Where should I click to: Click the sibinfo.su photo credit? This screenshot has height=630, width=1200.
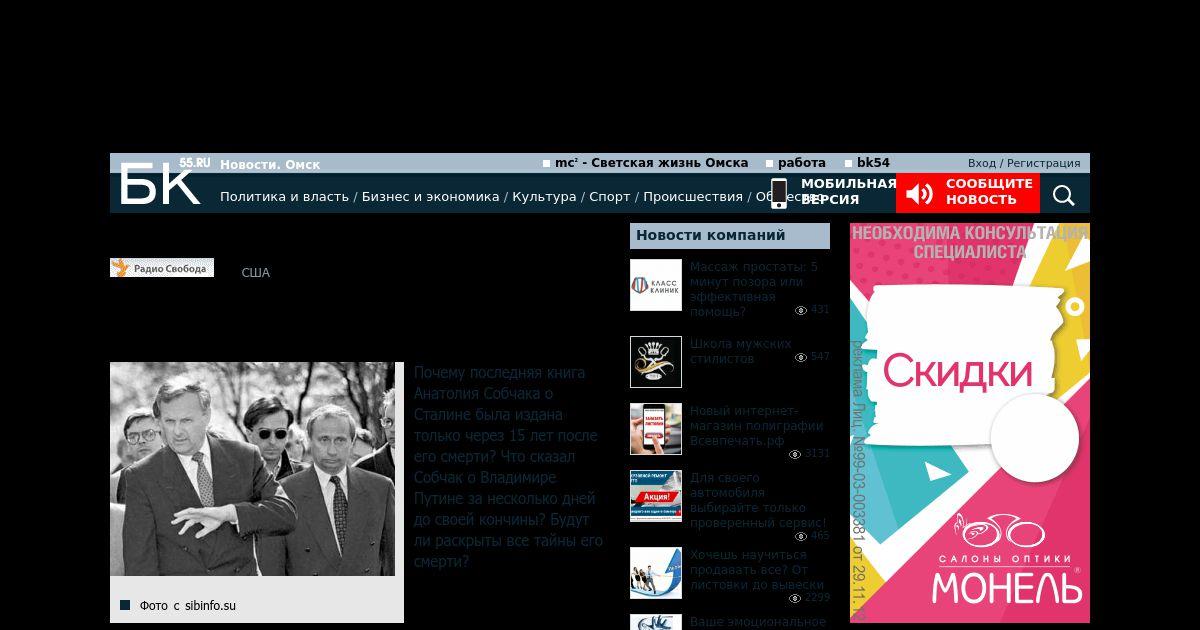click(188, 605)
